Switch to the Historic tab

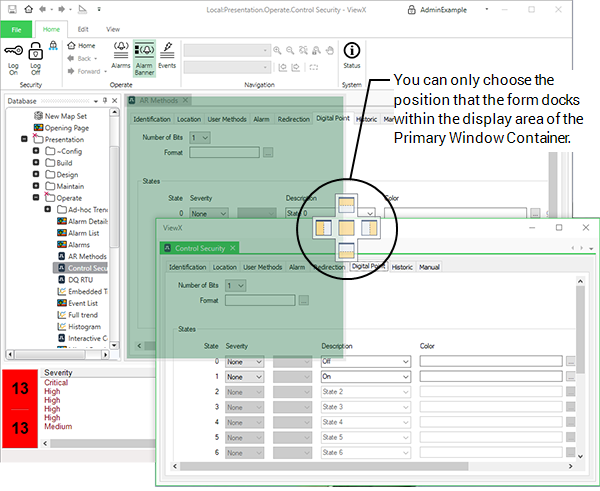click(402, 267)
